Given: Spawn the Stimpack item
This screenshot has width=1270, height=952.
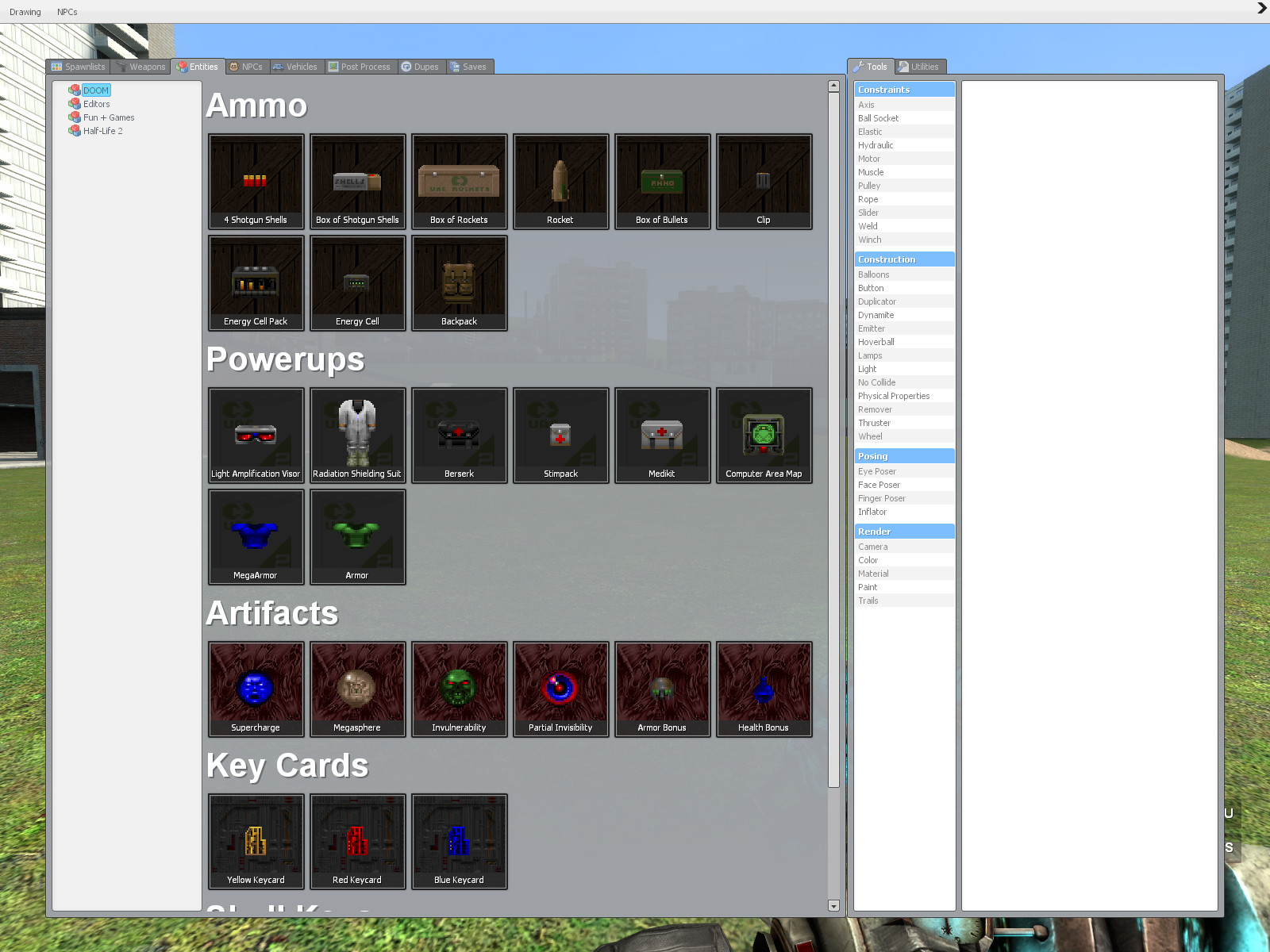Looking at the screenshot, I should [x=560, y=436].
